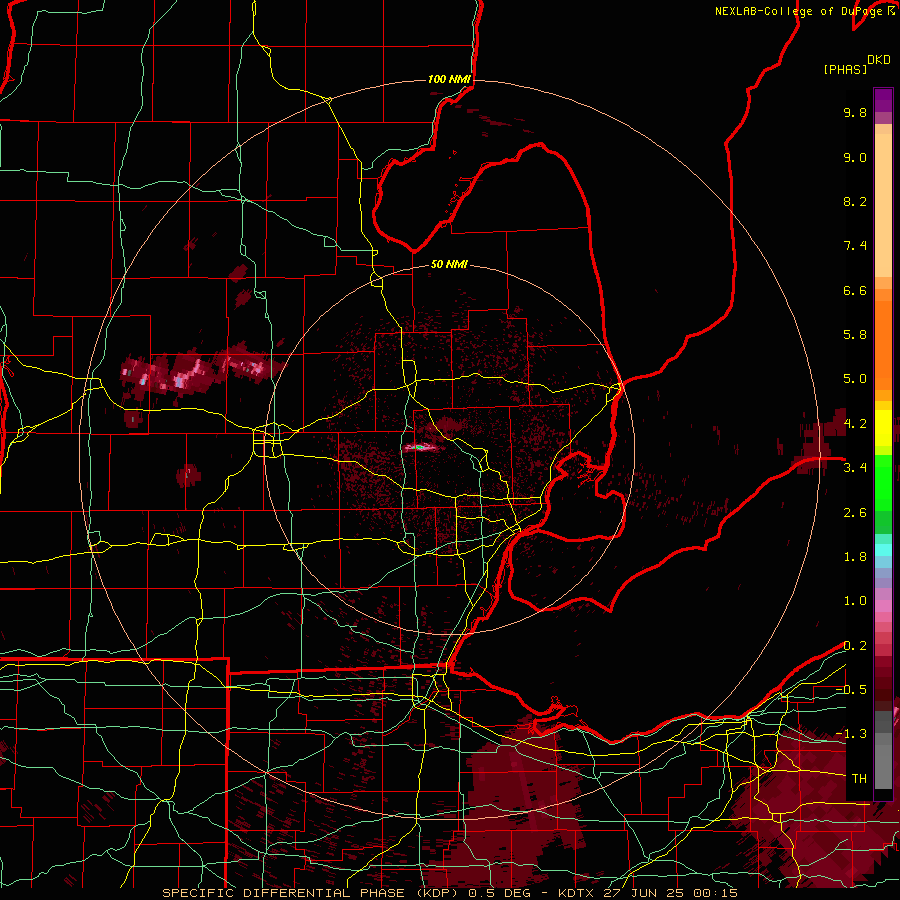
Task: Click the 5.0 value on color scale
Action: point(855,379)
